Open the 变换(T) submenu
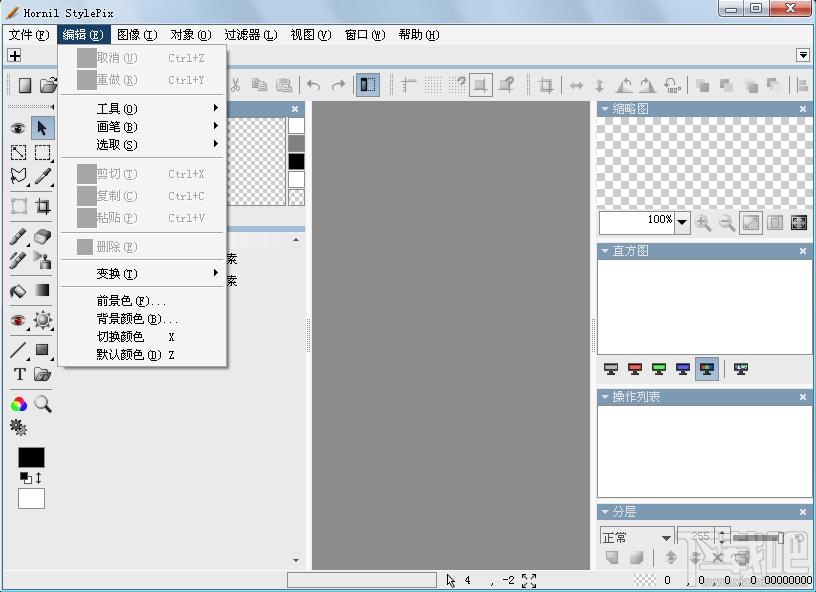The height and width of the screenshot is (592, 816). 142,273
